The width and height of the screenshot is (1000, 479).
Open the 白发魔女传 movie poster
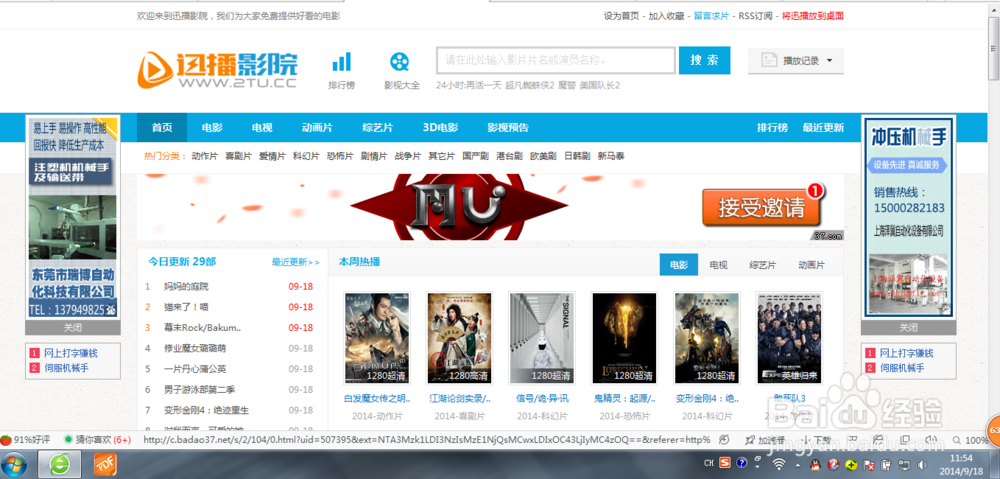pos(377,338)
